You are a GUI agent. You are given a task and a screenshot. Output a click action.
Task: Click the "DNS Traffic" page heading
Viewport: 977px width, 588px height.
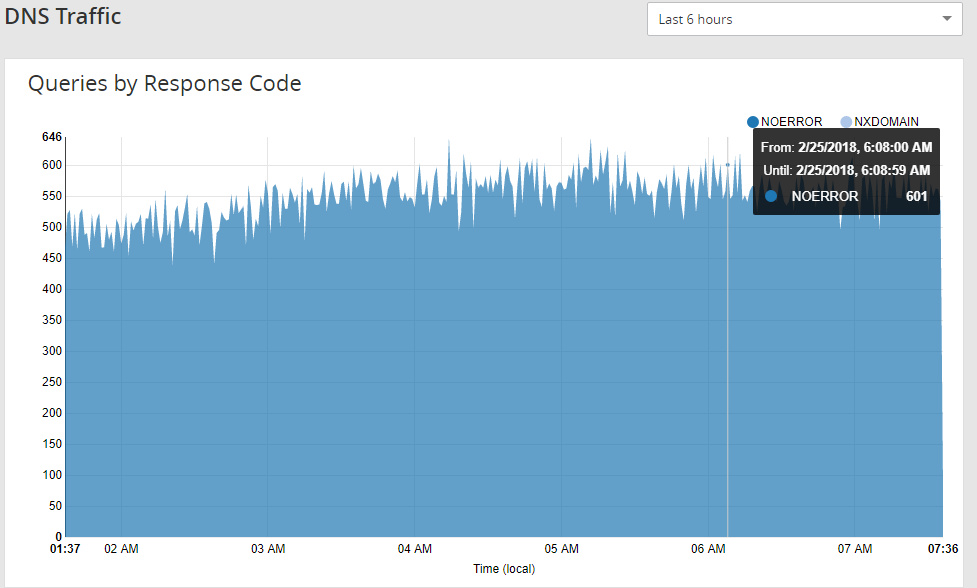(x=63, y=16)
